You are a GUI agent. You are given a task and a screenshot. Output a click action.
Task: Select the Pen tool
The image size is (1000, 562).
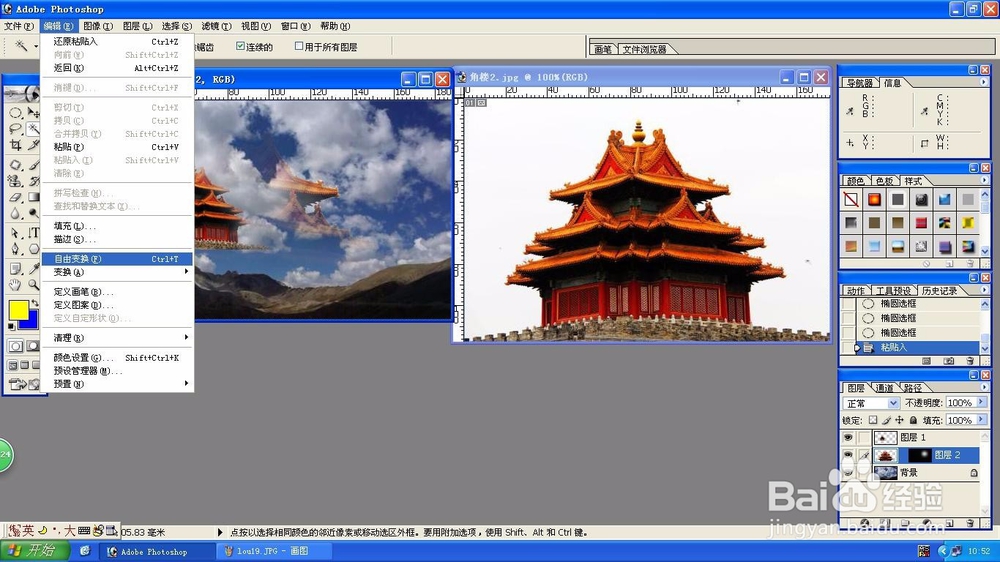pos(15,248)
